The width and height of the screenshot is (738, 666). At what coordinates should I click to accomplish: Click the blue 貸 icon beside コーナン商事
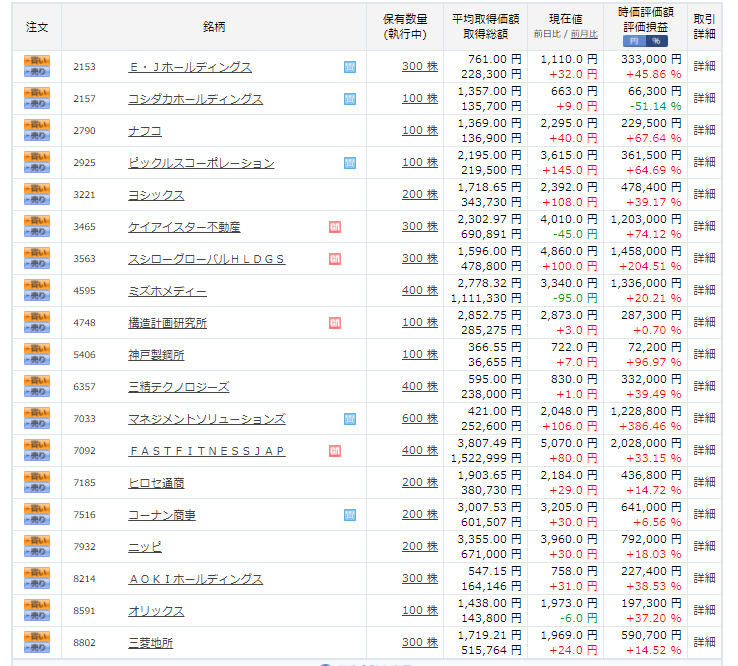[x=350, y=515]
